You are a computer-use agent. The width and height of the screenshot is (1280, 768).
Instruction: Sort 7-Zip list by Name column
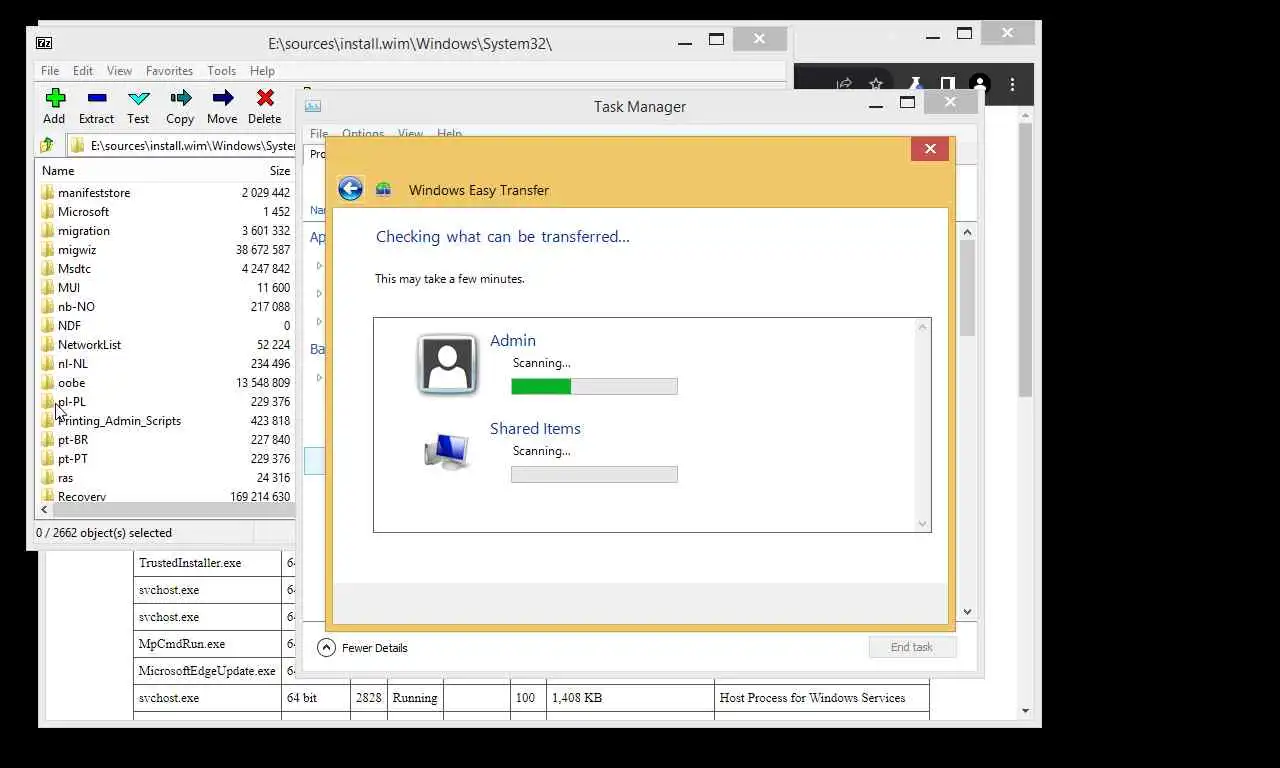coord(58,171)
